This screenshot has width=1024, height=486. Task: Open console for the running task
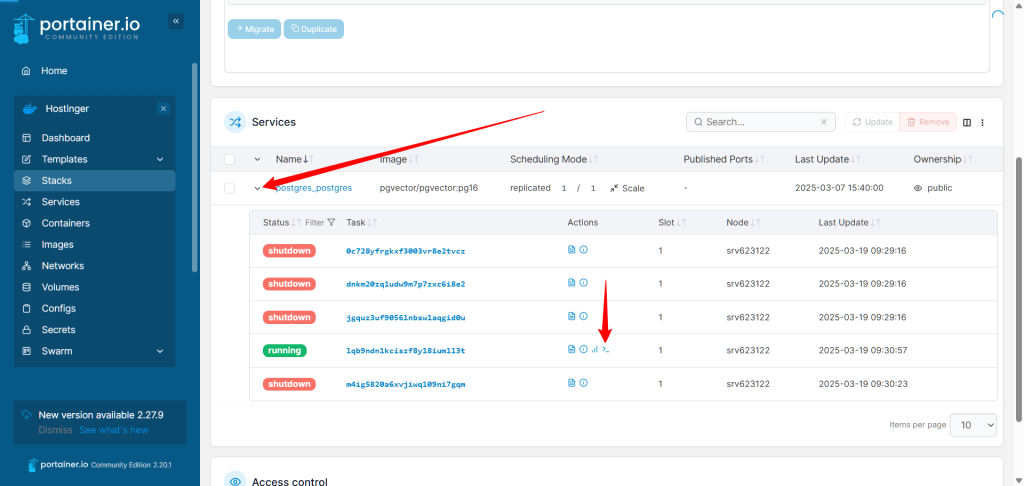[x=605, y=350]
